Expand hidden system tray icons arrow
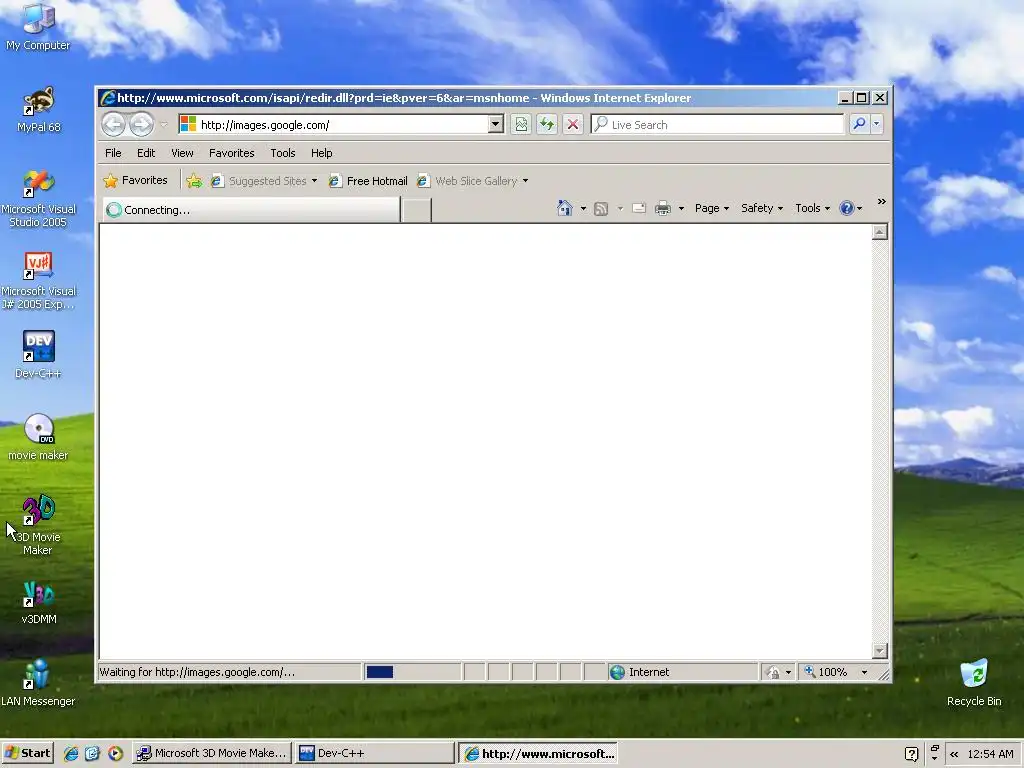Screen dimensions: 1024x768 (x=954, y=754)
